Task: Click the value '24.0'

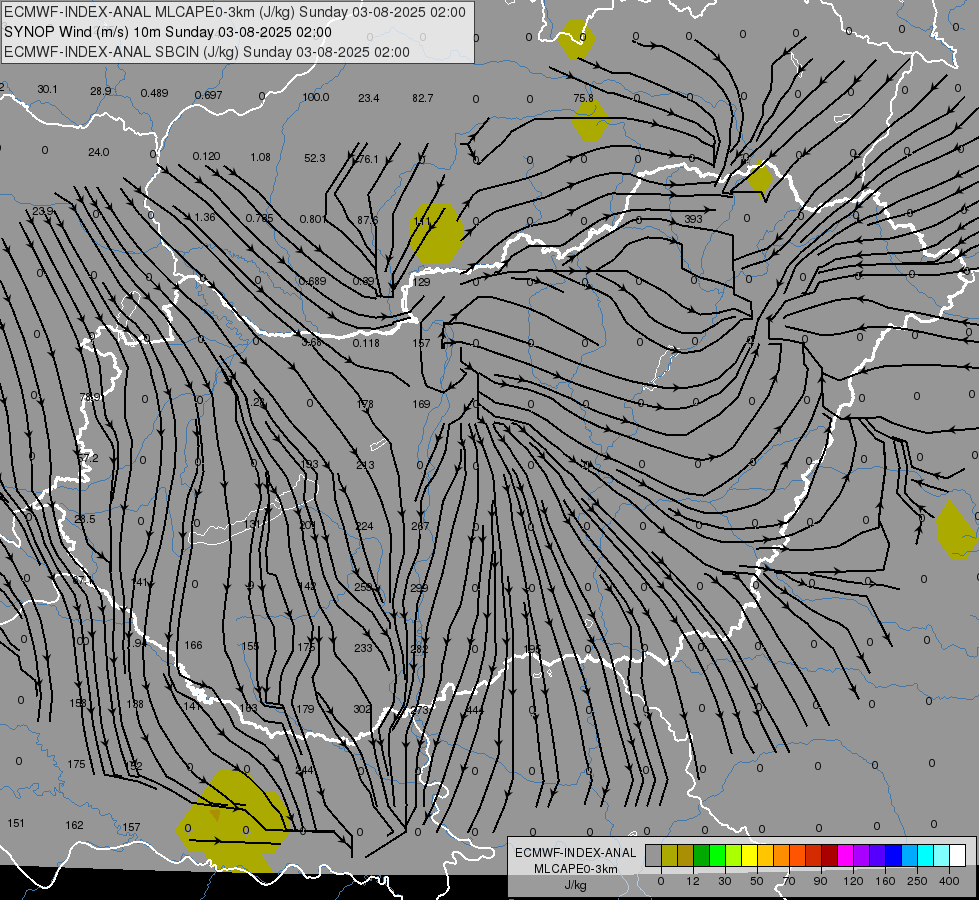Action: (99, 152)
